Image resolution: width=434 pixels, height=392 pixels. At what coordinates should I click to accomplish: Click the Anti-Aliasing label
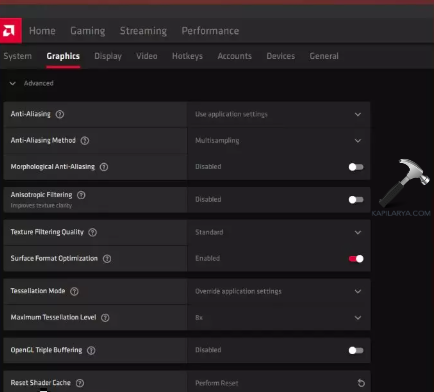[x=30, y=114]
